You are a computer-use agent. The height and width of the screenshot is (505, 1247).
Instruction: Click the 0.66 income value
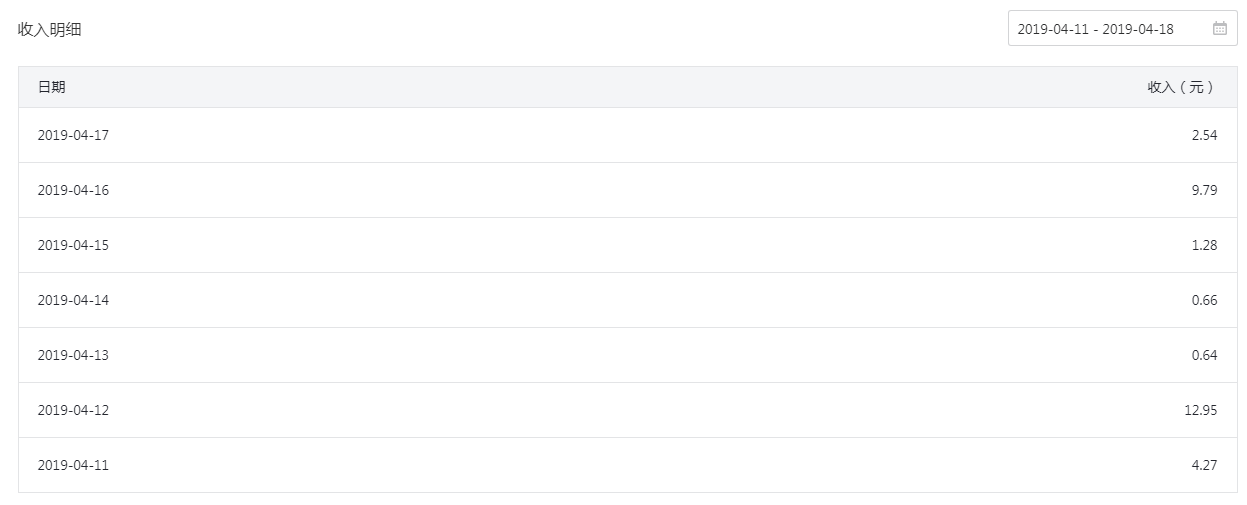click(1204, 300)
